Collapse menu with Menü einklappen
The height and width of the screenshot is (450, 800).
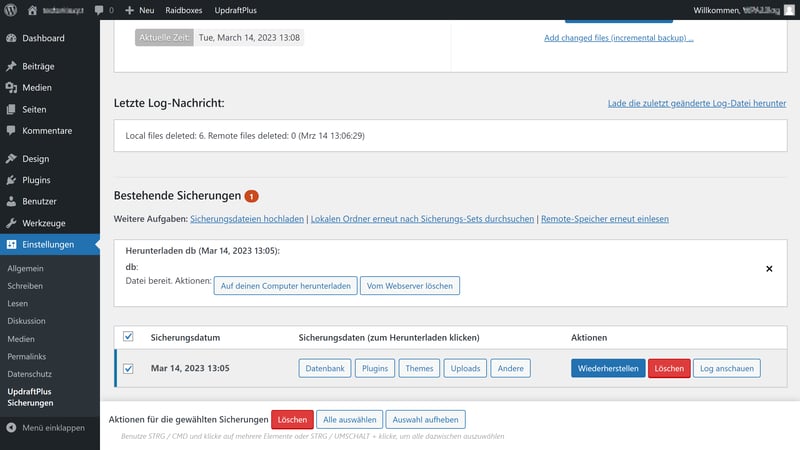coord(52,427)
